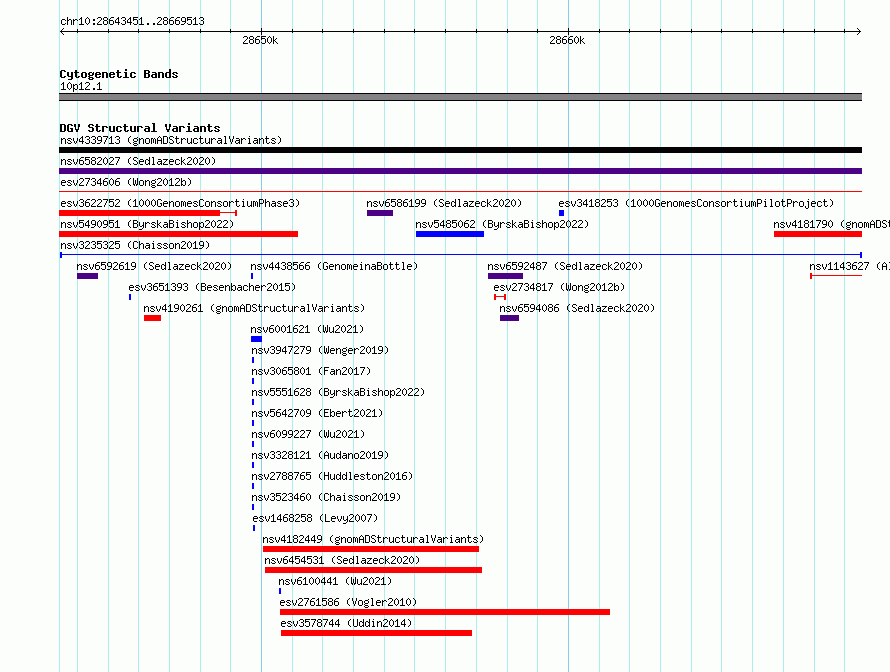
Task: Select the red nsv4190261 variant block
Action: click(x=152, y=318)
